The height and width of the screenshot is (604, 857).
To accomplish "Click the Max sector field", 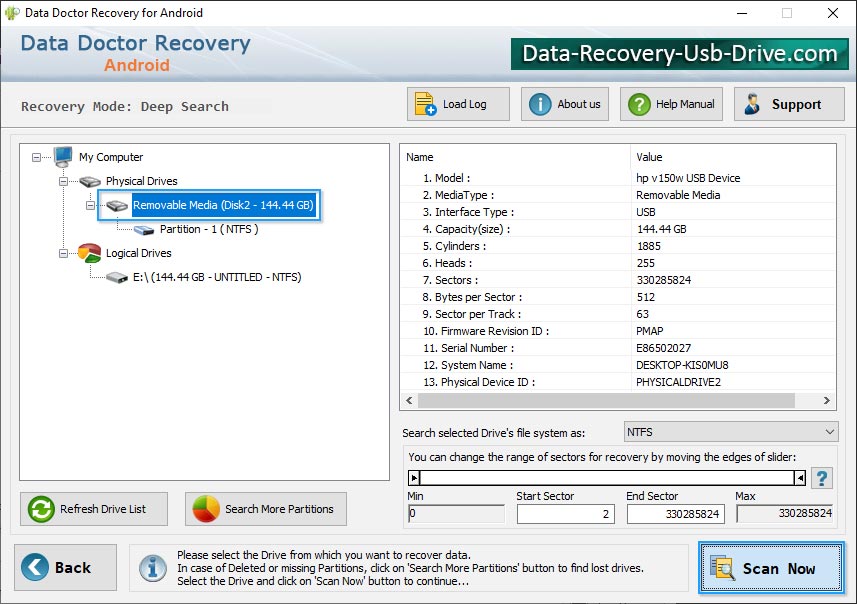I will click(785, 513).
